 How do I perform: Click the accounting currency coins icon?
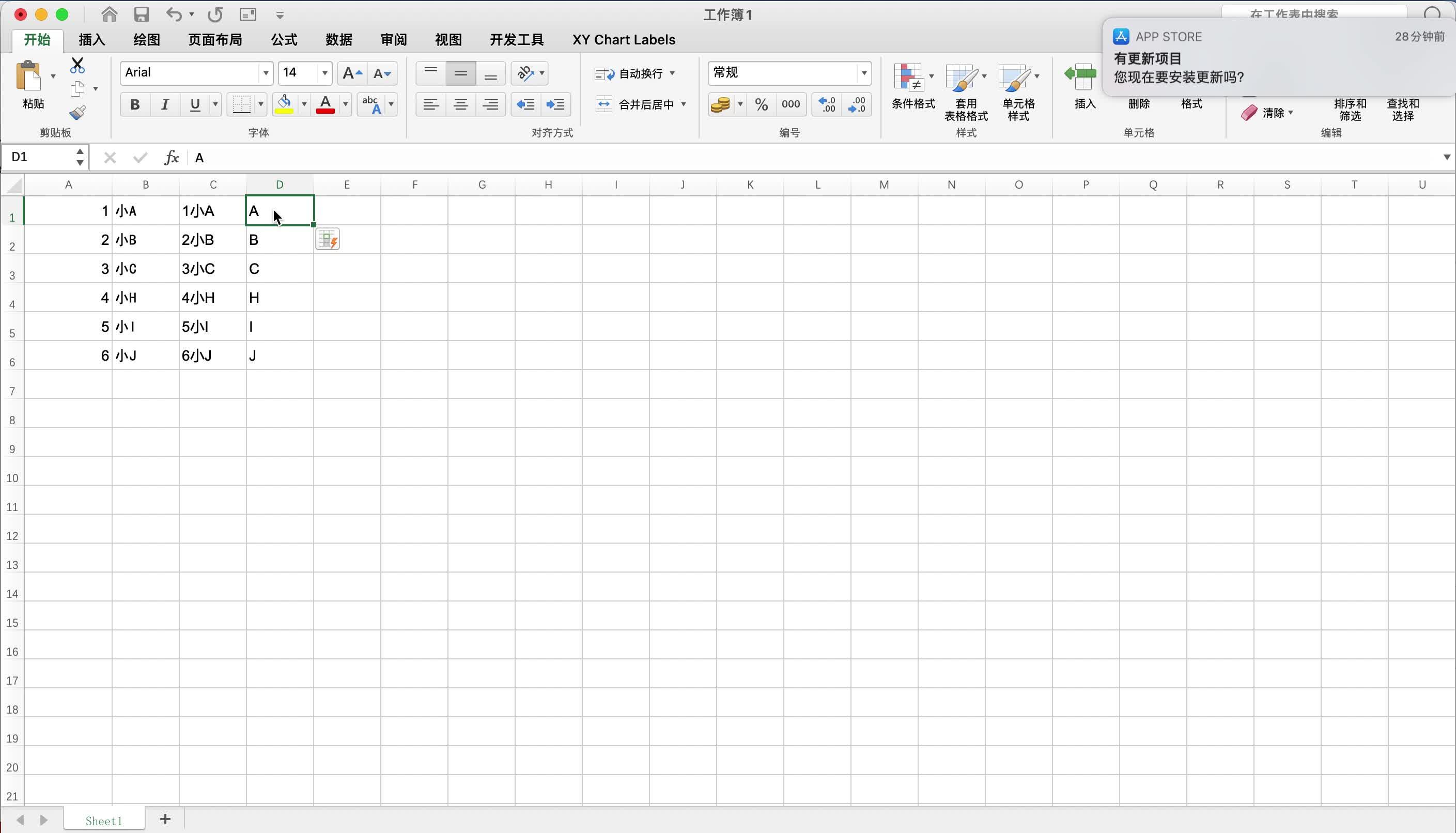click(x=721, y=104)
